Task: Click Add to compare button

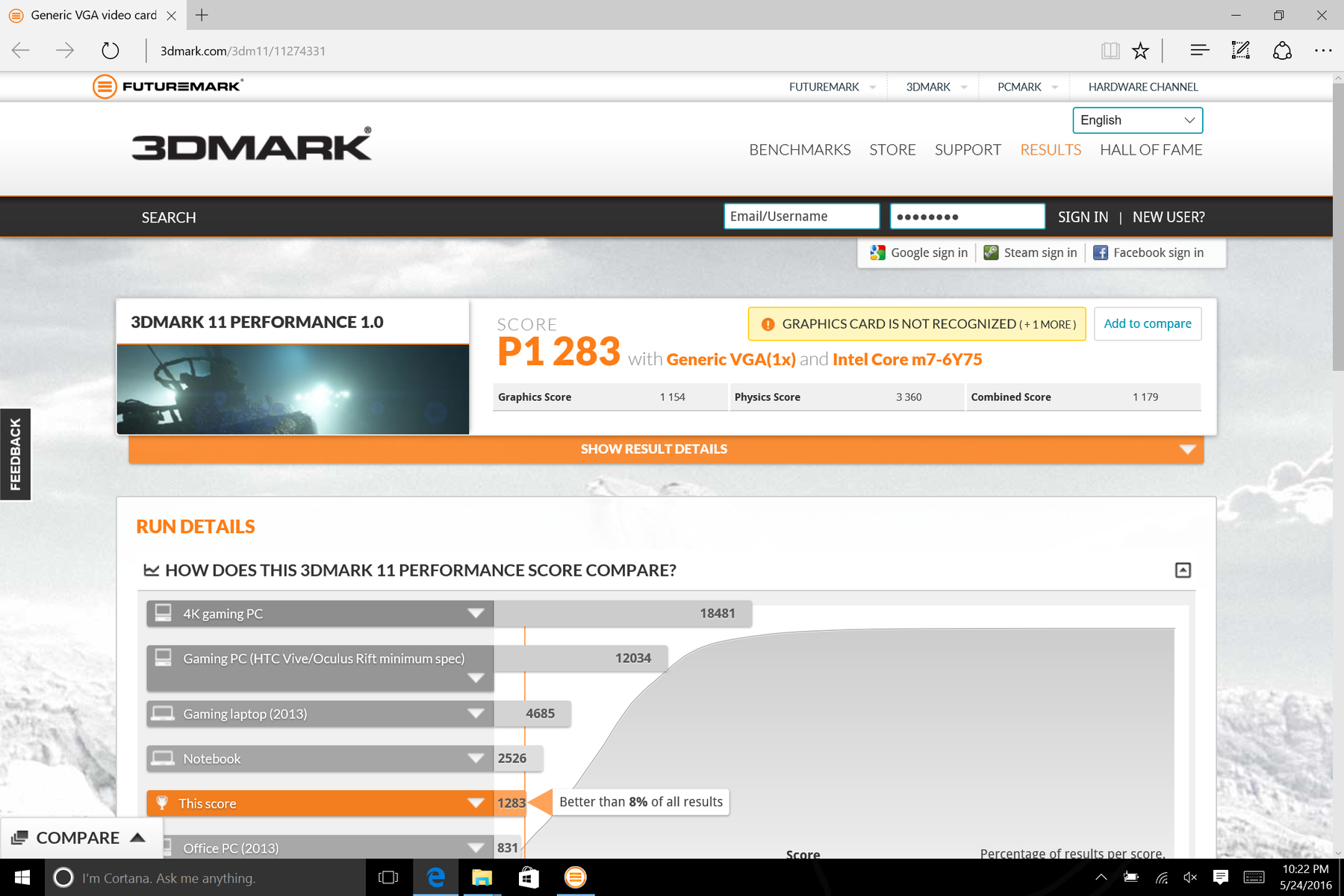Action: (x=1148, y=324)
